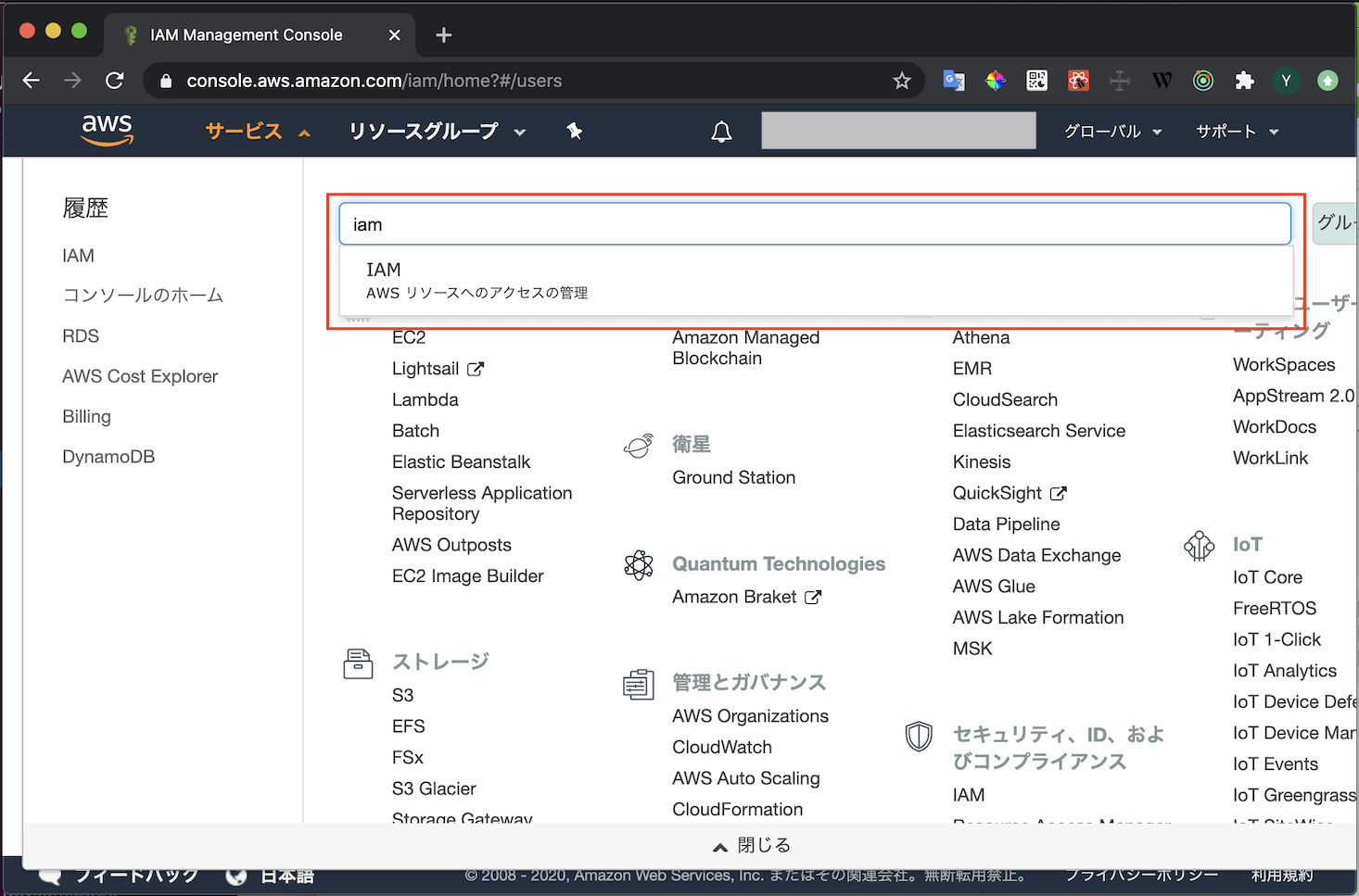The width and height of the screenshot is (1359, 896).
Task: Close the services panel with 閉じる
Action: pos(752,845)
